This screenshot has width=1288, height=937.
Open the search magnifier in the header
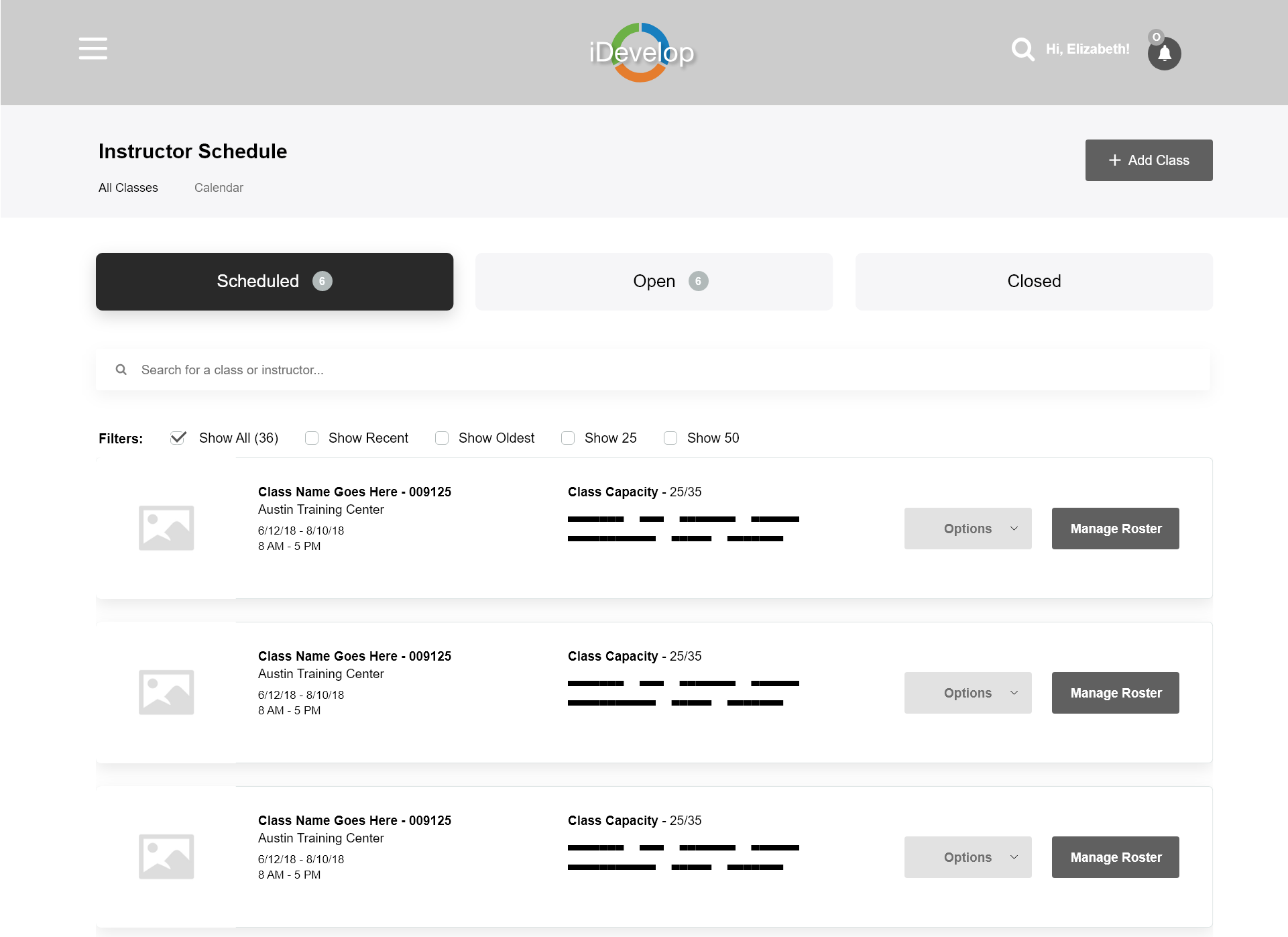tap(1022, 49)
